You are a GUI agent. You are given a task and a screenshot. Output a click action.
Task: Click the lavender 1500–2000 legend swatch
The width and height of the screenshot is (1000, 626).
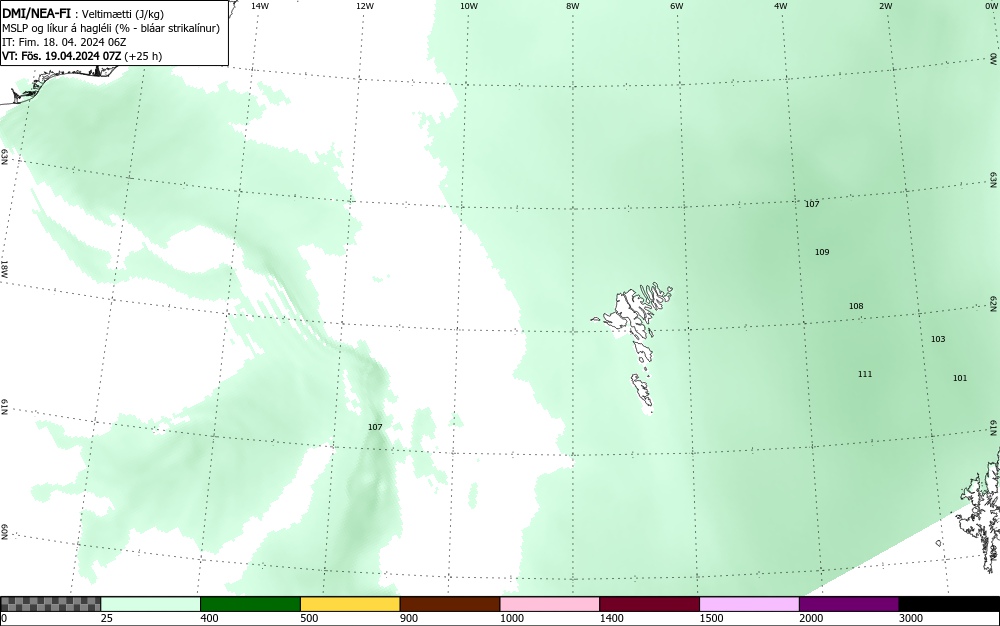pyautogui.click(x=749, y=604)
